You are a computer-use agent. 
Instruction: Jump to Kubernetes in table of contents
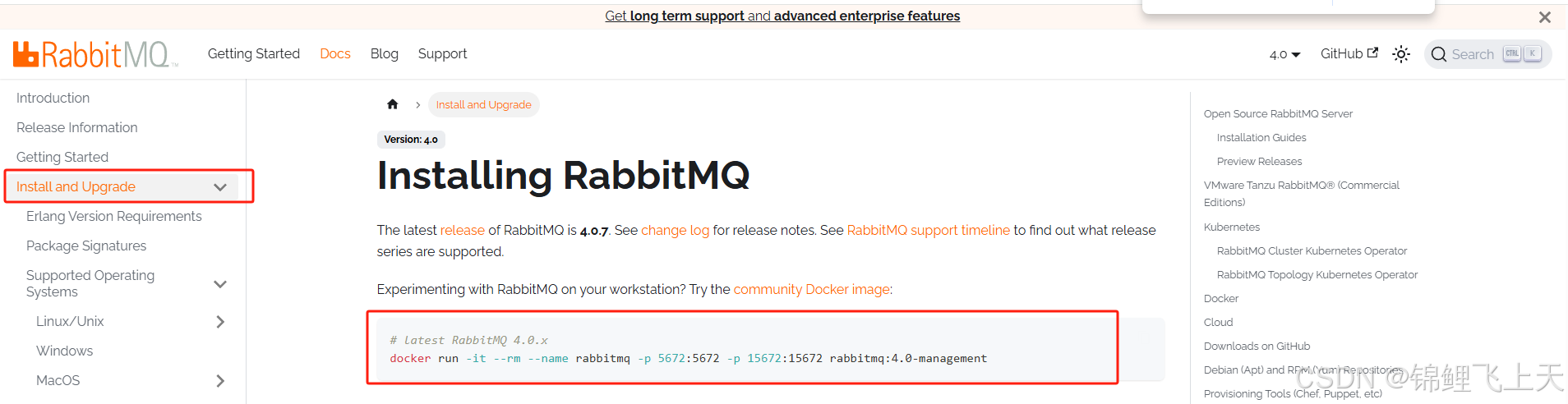(1232, 227)
